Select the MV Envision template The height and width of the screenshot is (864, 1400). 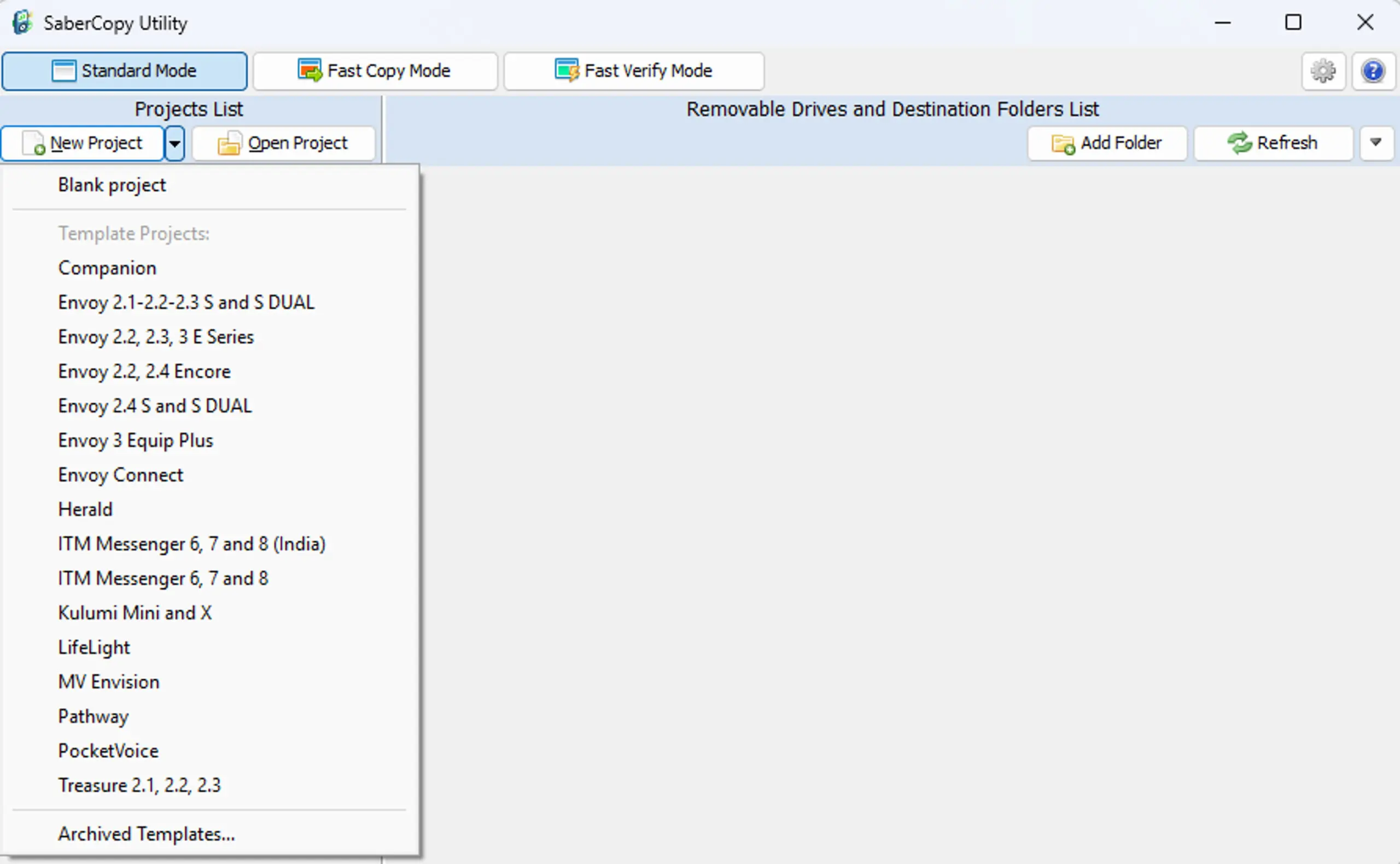click(x=210, y=682)
